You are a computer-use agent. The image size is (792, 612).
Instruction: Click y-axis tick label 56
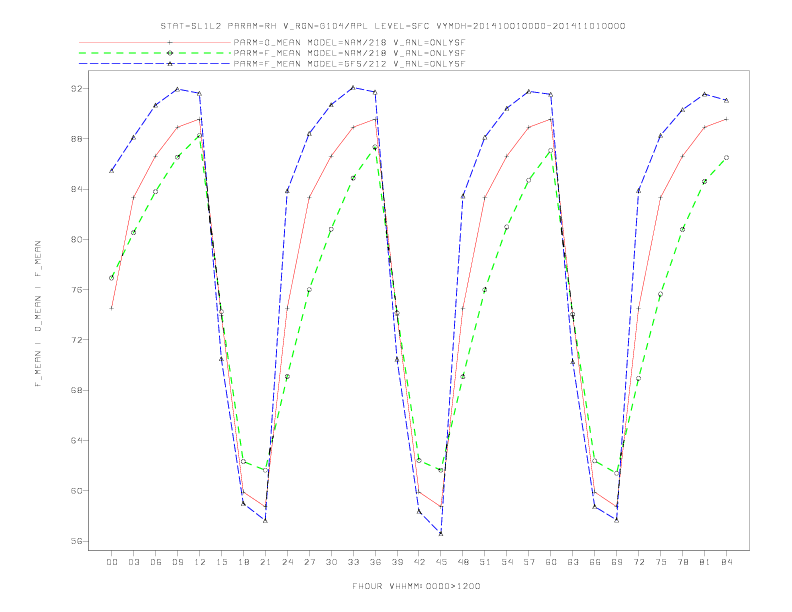76,541
